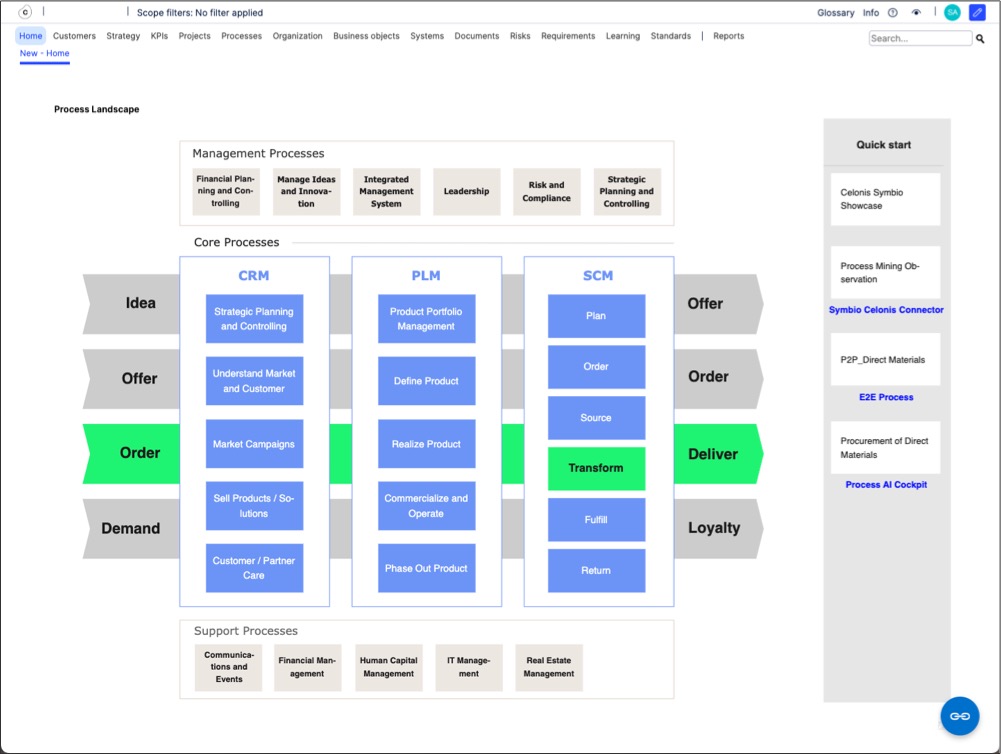Viewport: 1001px width, 754px height.
Task: Open IT Management support process
Action: pyautogui.click(x=469, y=667)
